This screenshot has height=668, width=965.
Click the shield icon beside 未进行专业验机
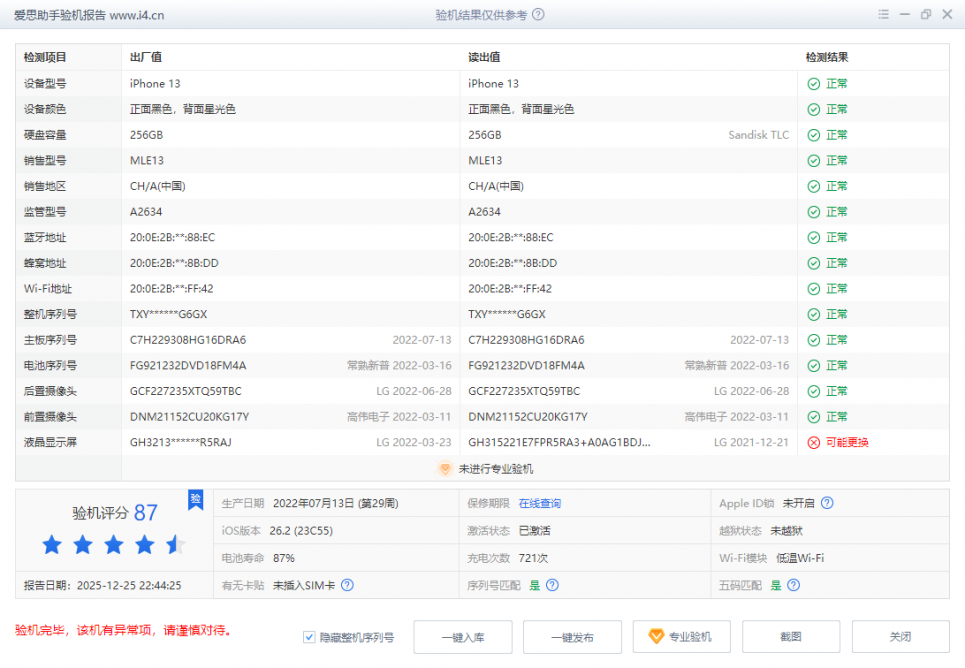446,468
